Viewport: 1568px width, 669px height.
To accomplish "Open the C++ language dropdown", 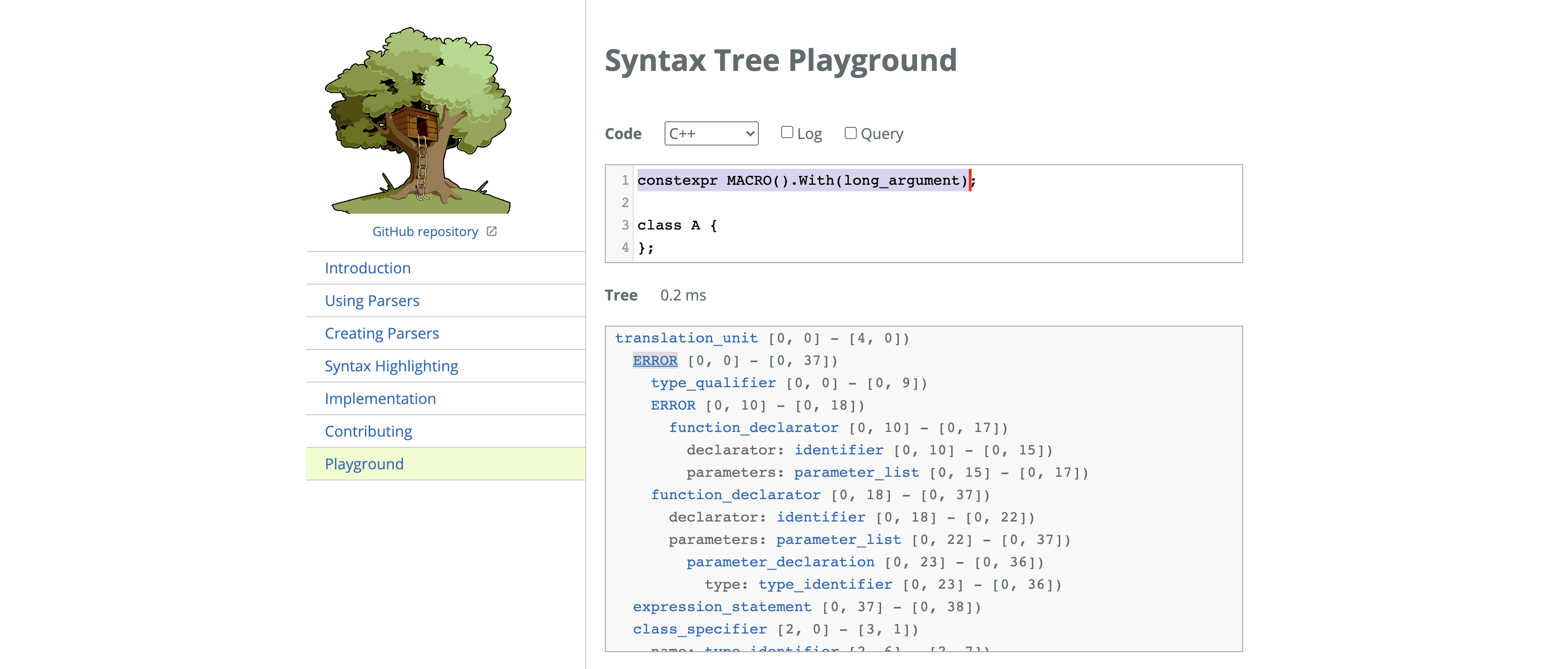I will click(x=711, y=133).
